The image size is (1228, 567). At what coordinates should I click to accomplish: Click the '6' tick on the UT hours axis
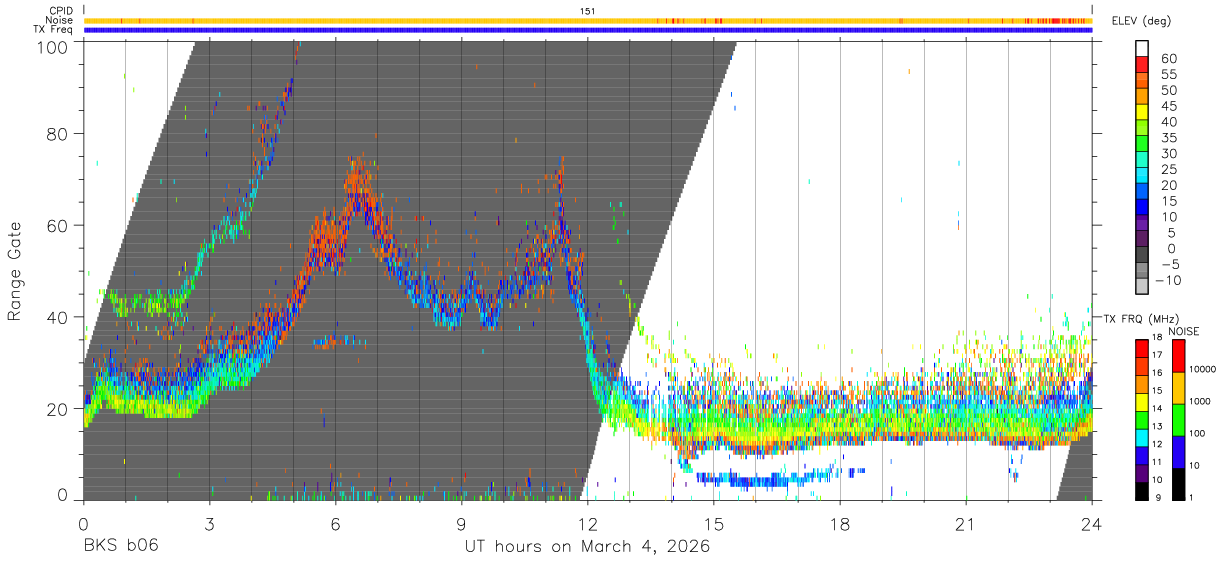coord(335,524)
